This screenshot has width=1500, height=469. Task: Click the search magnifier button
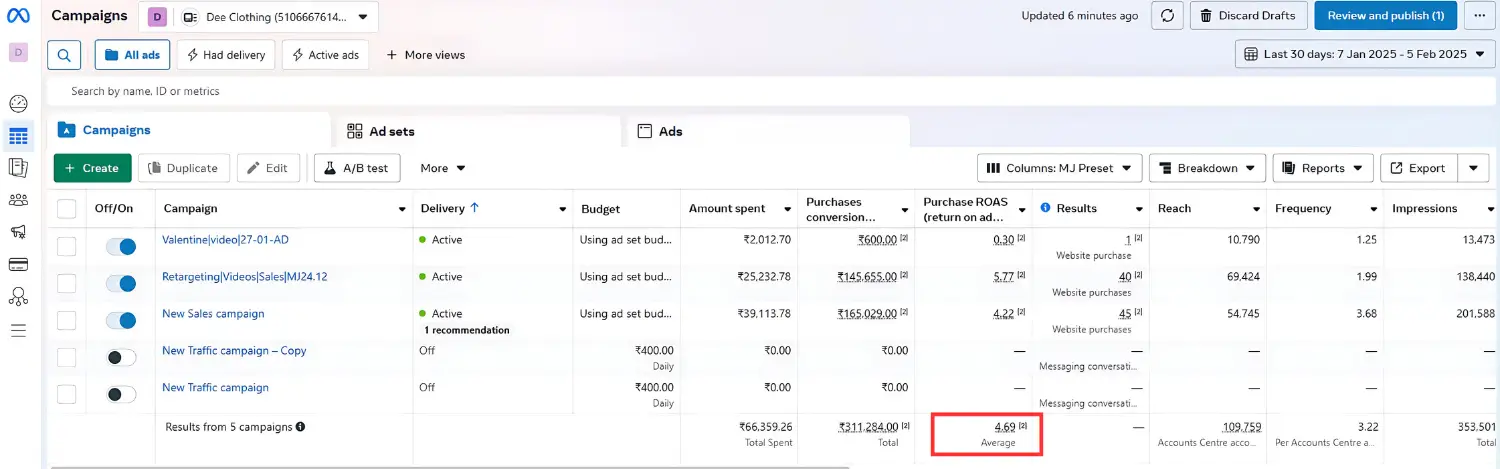[64, 55]
